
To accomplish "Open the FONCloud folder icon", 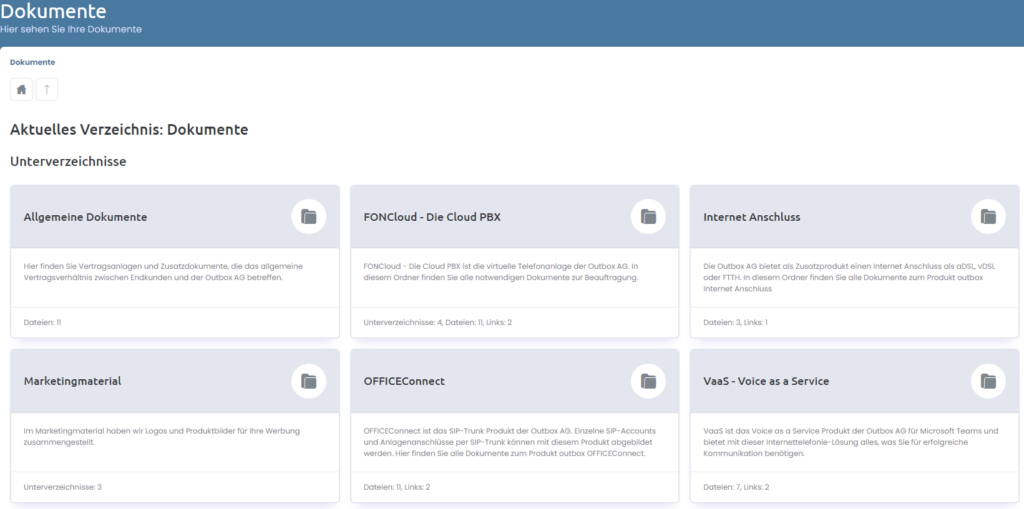I will (648, 216).
